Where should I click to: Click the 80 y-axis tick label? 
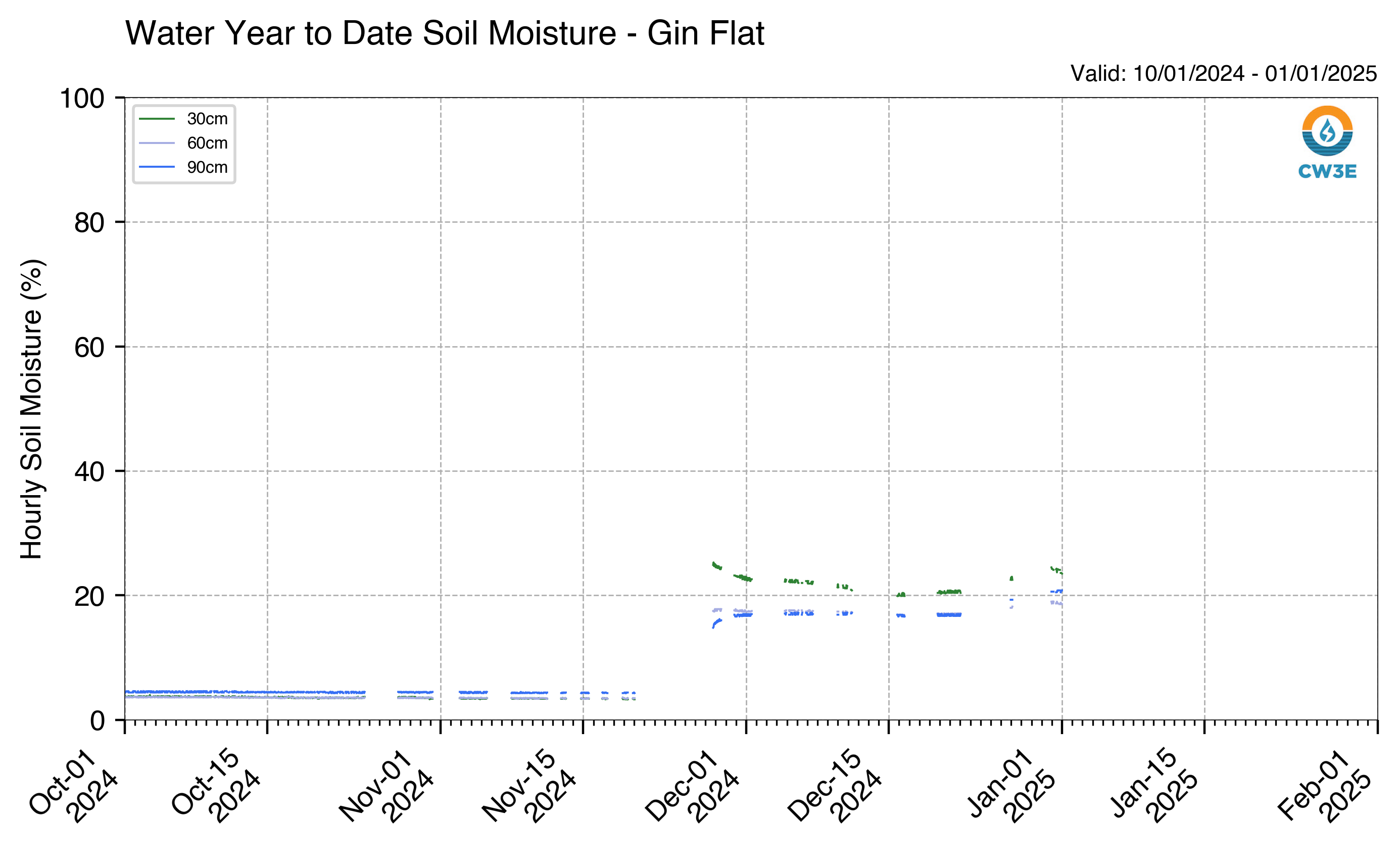(89, 223)
